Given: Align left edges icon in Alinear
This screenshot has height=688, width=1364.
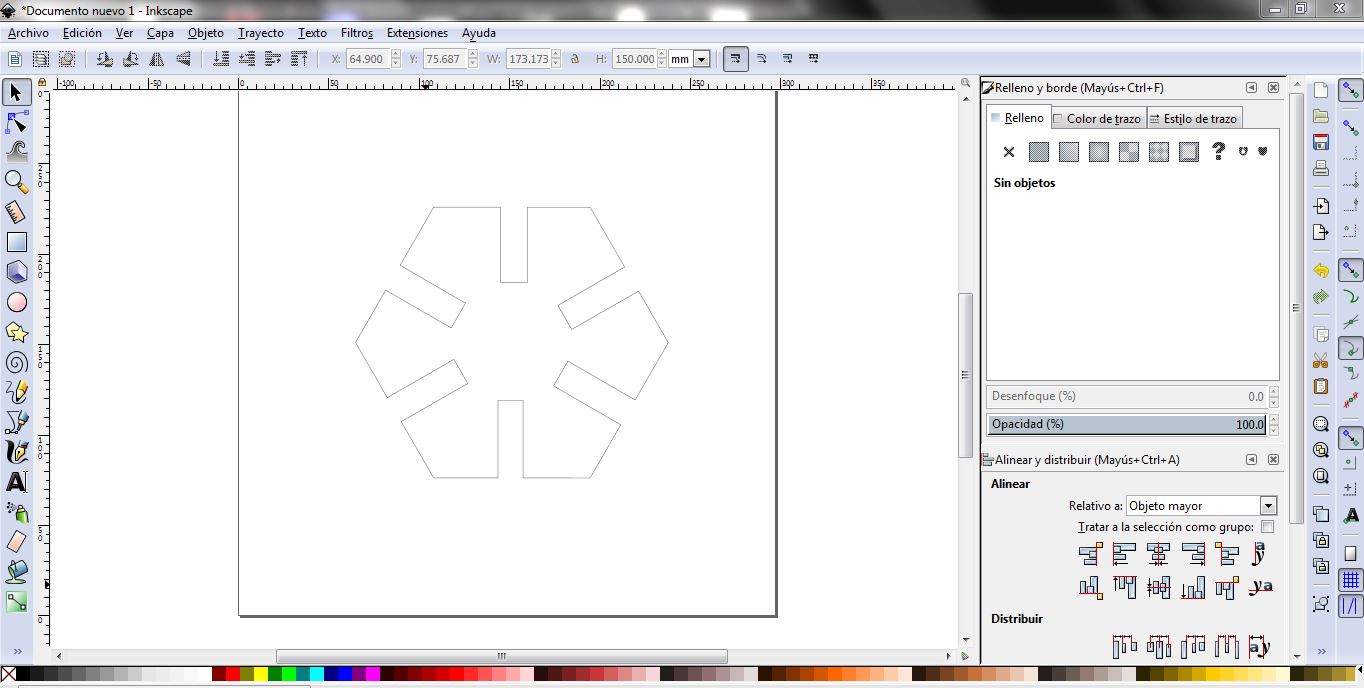Looking at the screenshot, I should point(1124,553).
